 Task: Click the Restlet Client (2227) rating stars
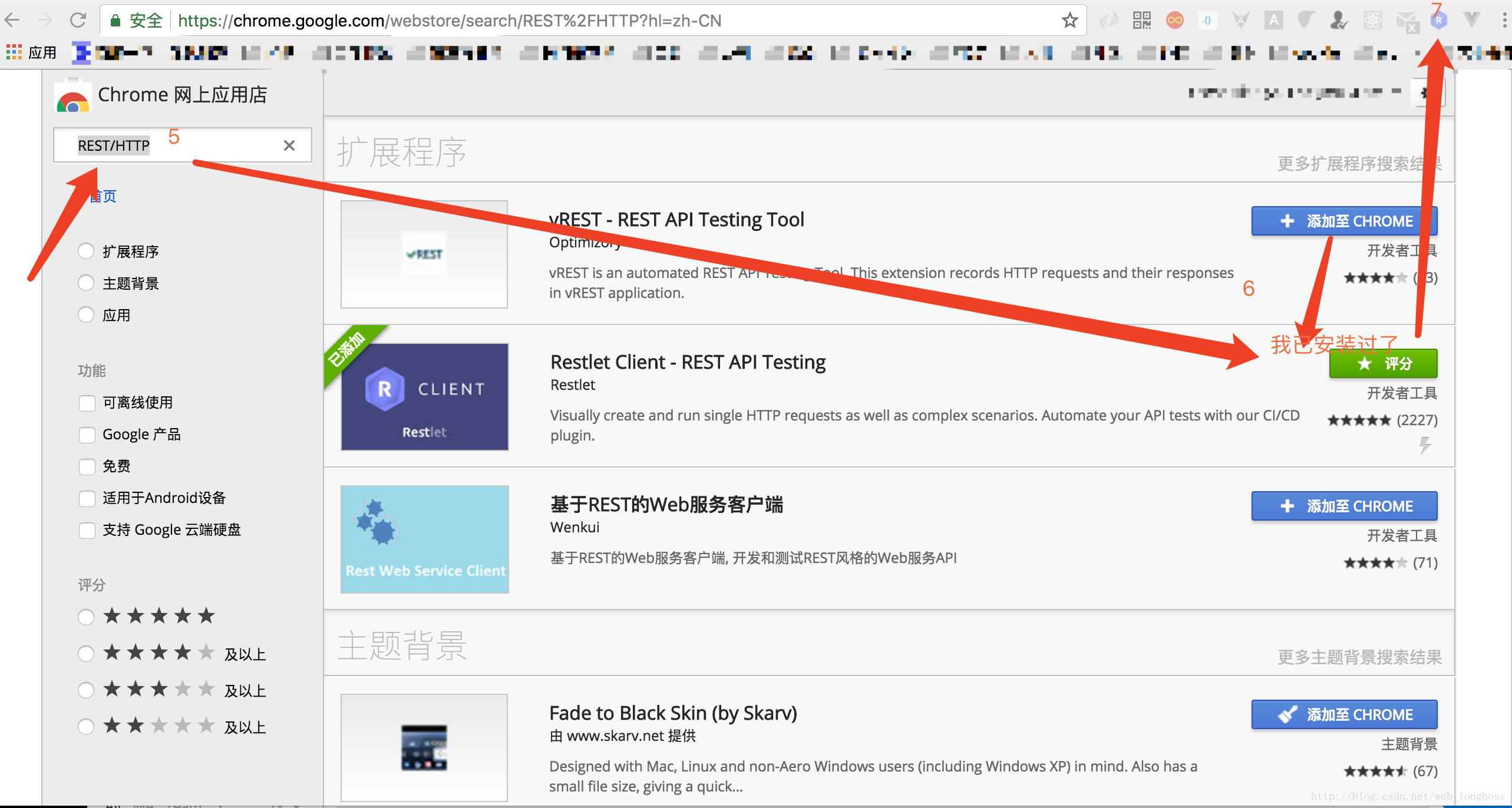(x=1359, y=420)
